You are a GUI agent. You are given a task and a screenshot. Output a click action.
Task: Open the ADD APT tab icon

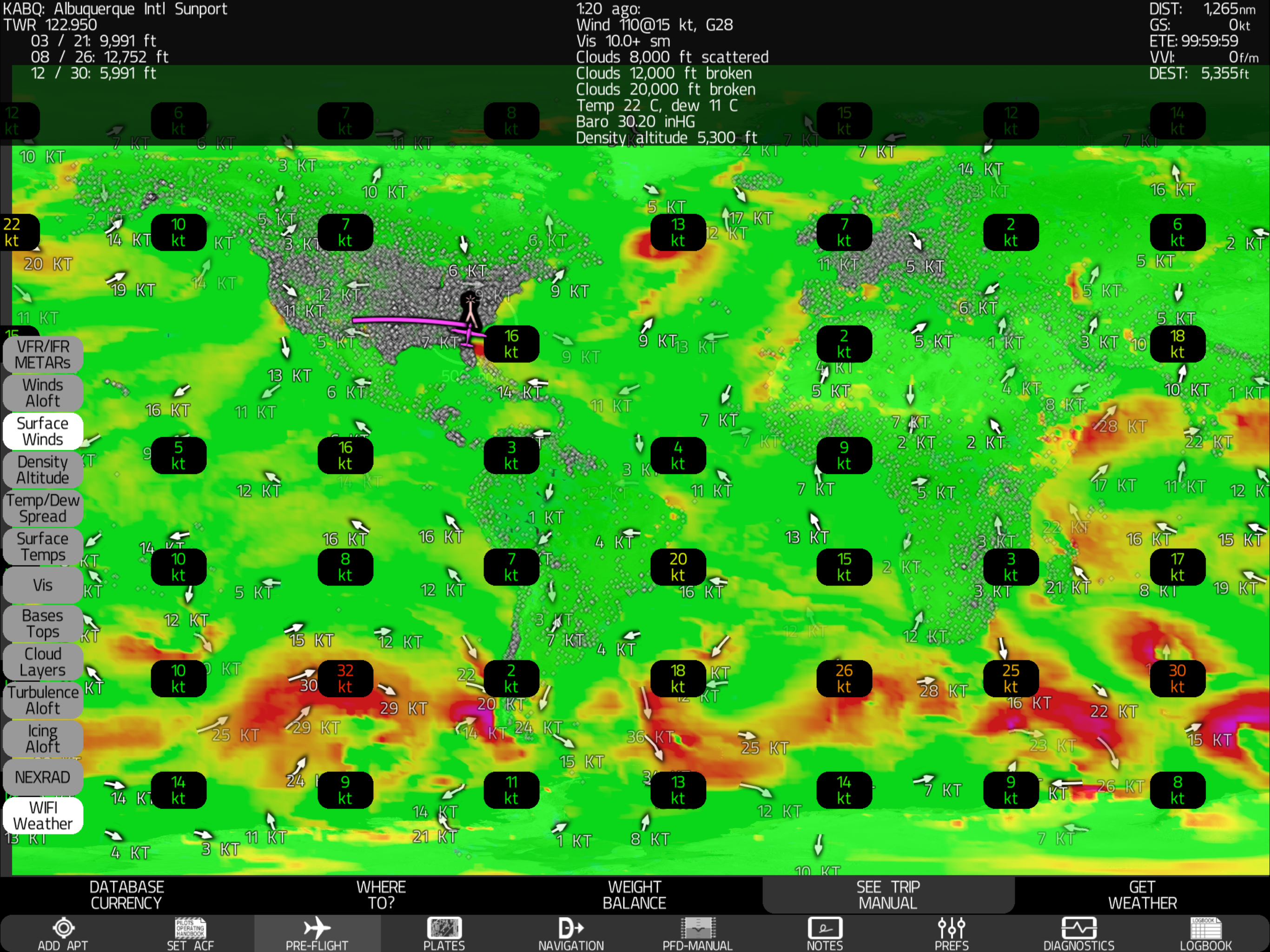[x=63, y=928]
